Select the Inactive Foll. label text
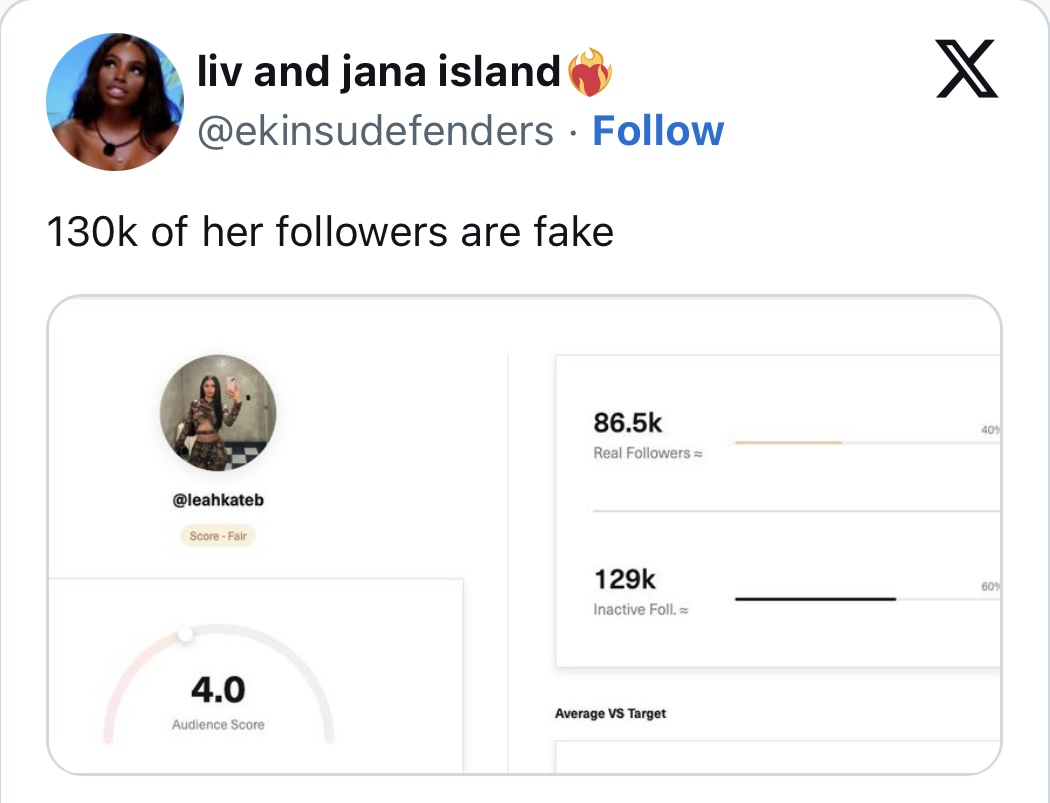The width and height of the screenshot is (1050, 803). pyautogui.click(x=641, y=609)
